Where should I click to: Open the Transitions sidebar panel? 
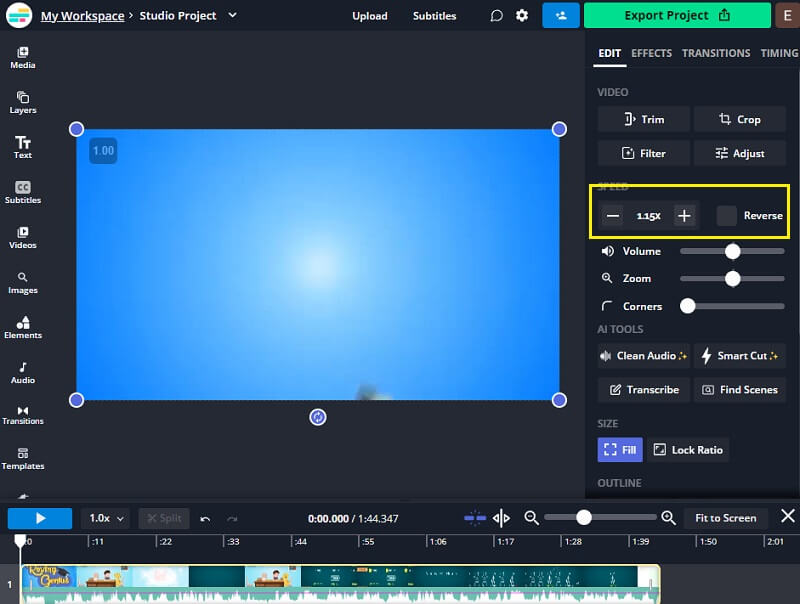point(22,415)
